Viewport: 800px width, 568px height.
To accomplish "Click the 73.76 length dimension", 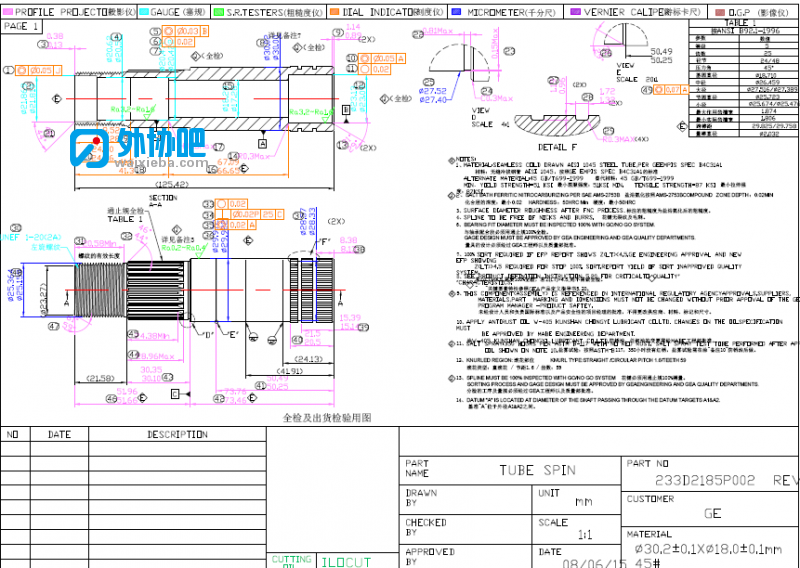I will tap(235, 391).
